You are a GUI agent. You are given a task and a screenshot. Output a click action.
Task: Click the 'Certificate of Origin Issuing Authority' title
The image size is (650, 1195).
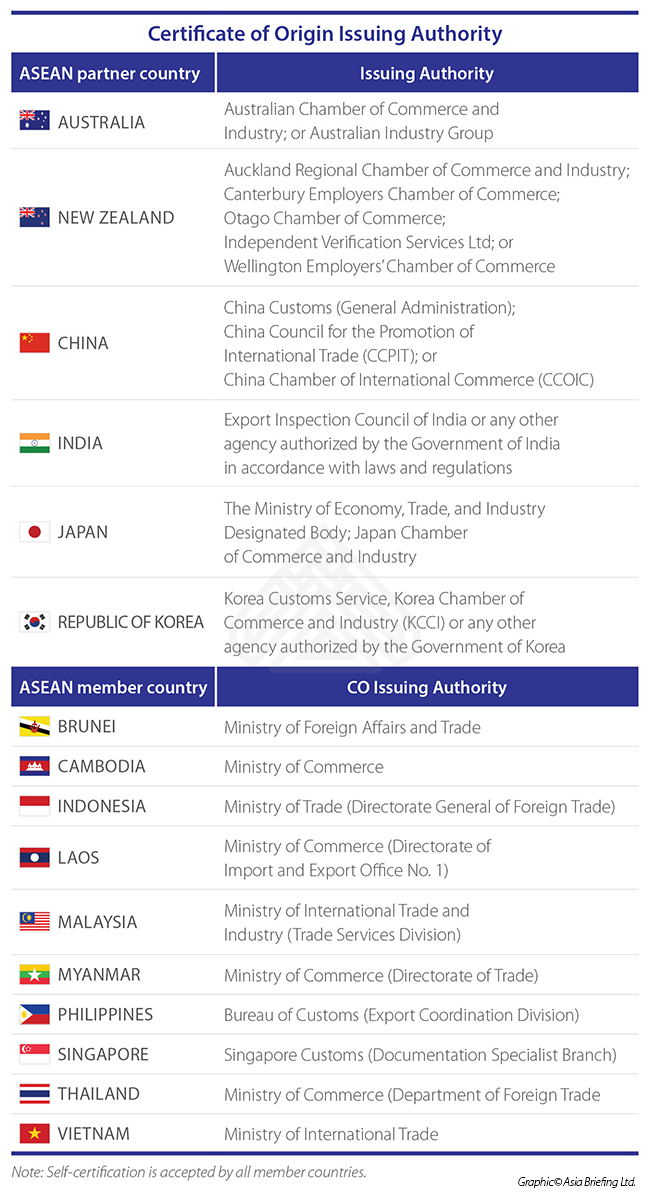325,34
